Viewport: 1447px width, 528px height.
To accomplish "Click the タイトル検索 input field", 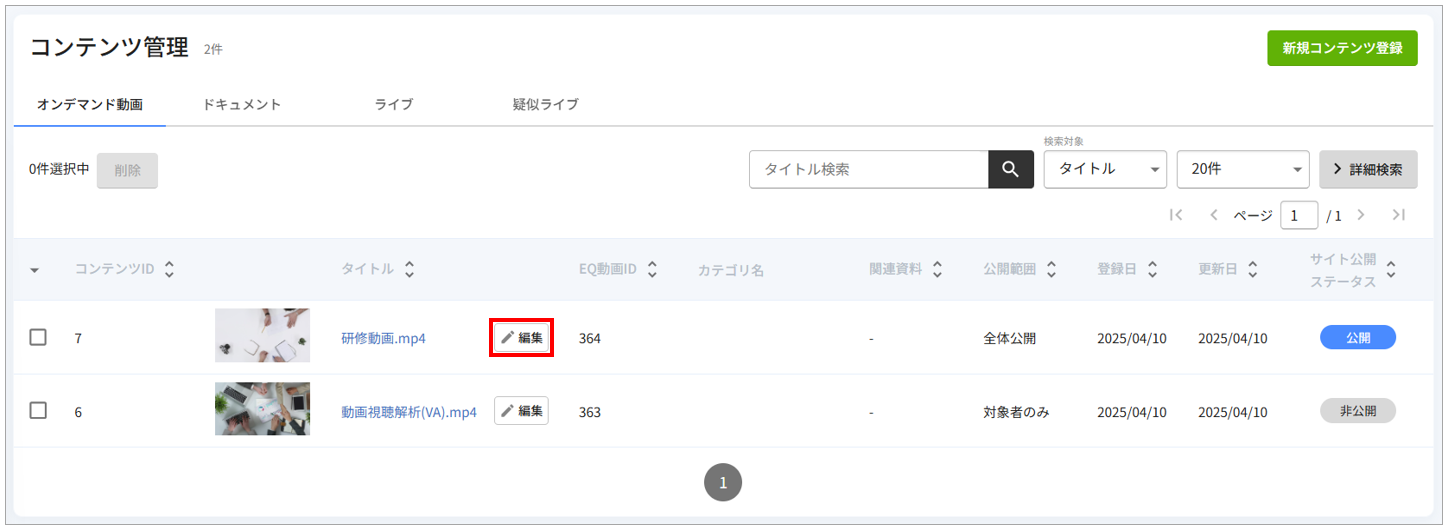I will (869, 169).
